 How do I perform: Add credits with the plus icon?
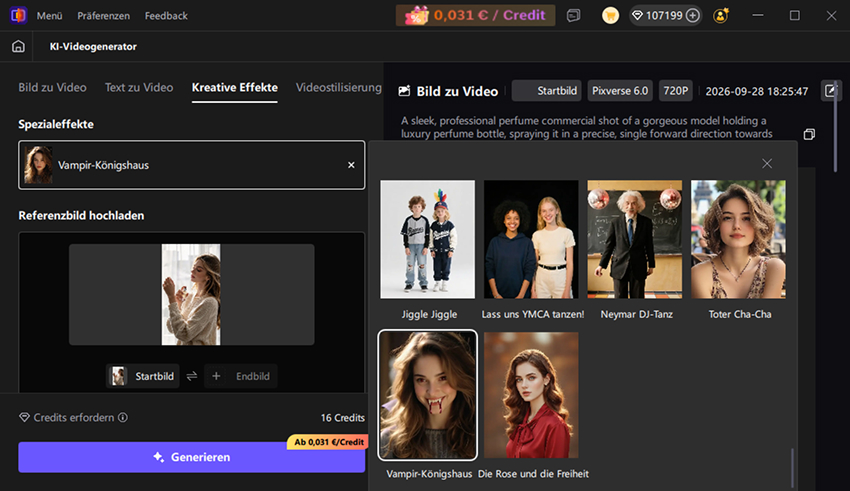pos(692,16)
